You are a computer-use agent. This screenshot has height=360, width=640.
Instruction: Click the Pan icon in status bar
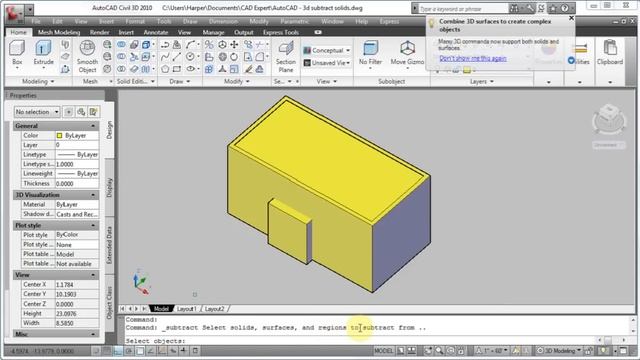point(428,351)
